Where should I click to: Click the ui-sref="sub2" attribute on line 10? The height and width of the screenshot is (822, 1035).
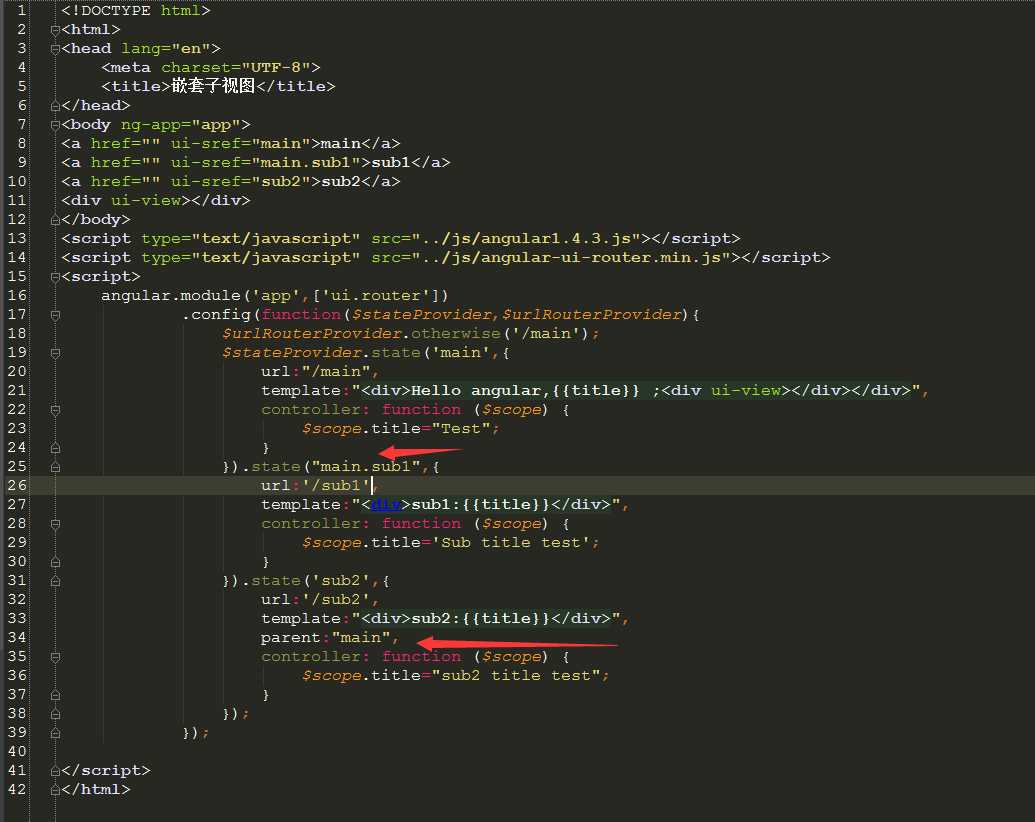point(241,182)
